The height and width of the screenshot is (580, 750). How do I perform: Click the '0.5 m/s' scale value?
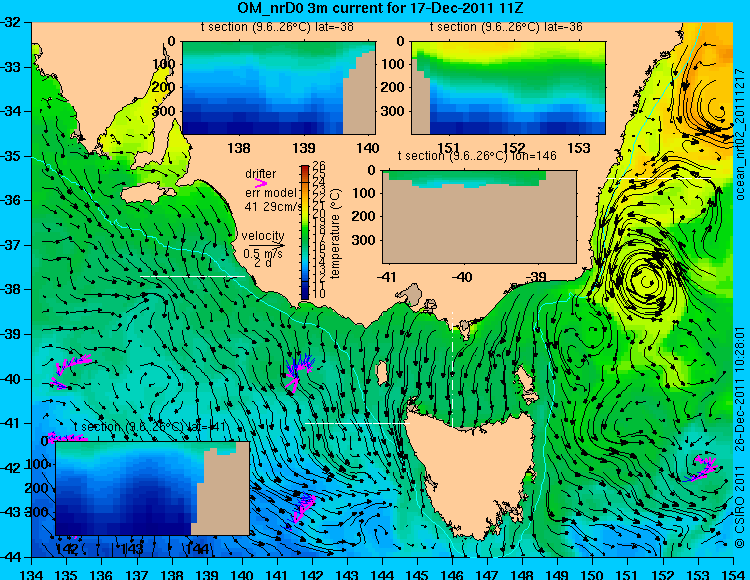tap(263, 253)
